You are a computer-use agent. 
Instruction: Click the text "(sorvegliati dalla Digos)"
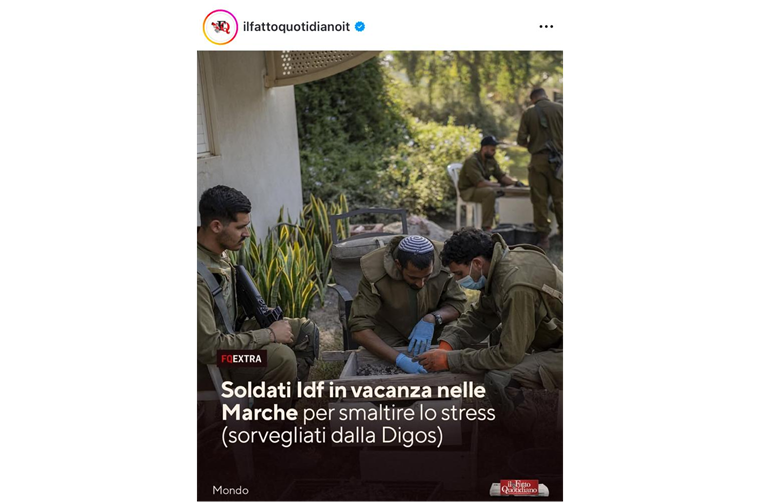coord(332,436)
